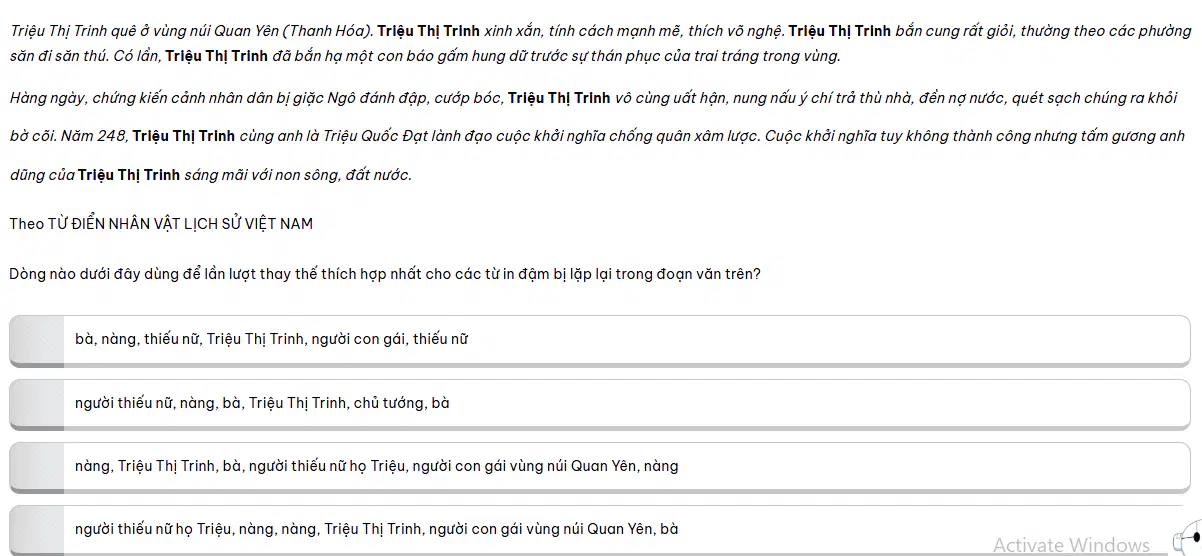
Task: Click the bold "Triệu Thị Trinh" before "xinh xắn"
Action: [x=428, y=31]
